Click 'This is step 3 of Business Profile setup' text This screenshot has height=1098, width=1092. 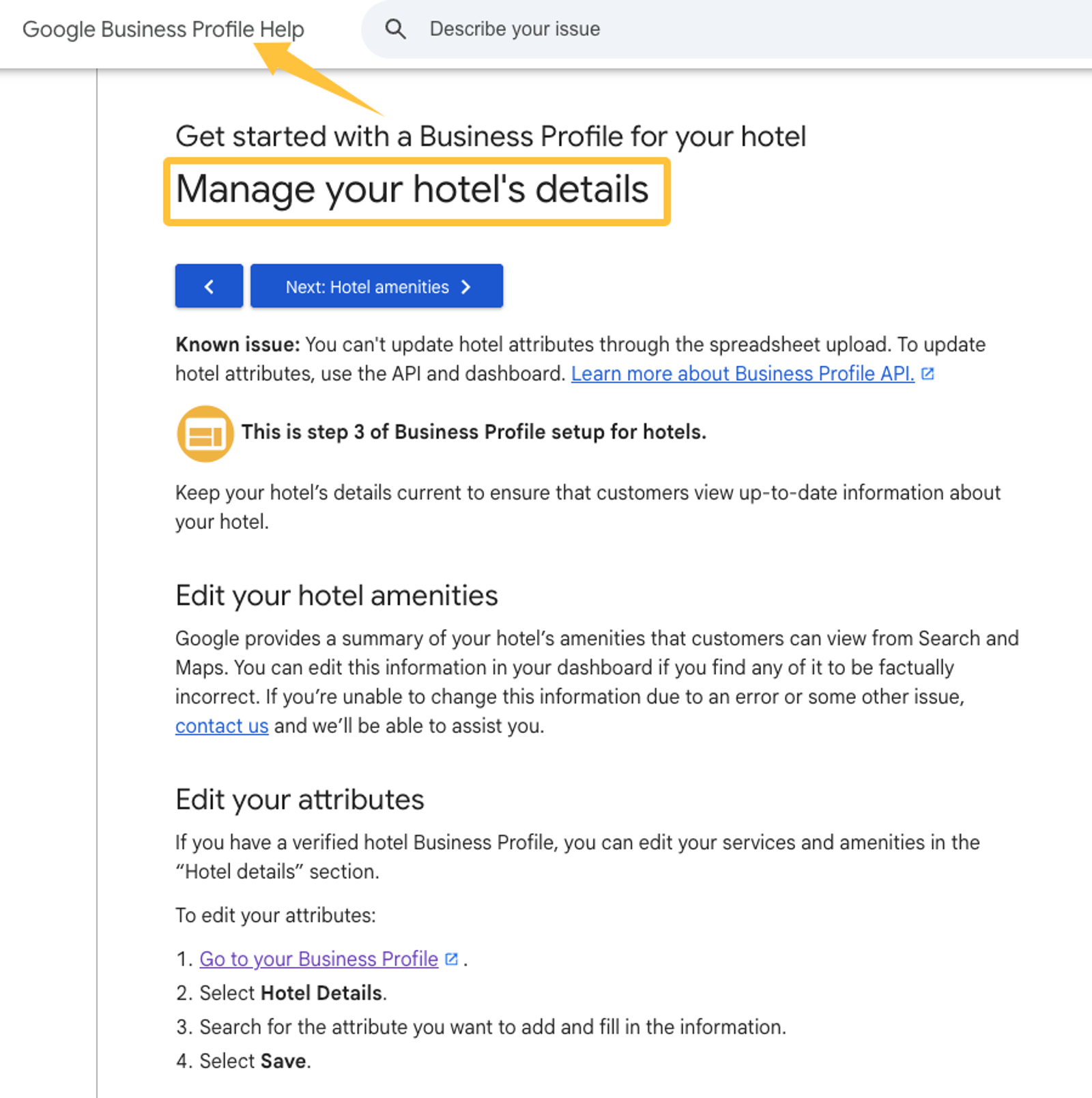[x=474, y=432]
